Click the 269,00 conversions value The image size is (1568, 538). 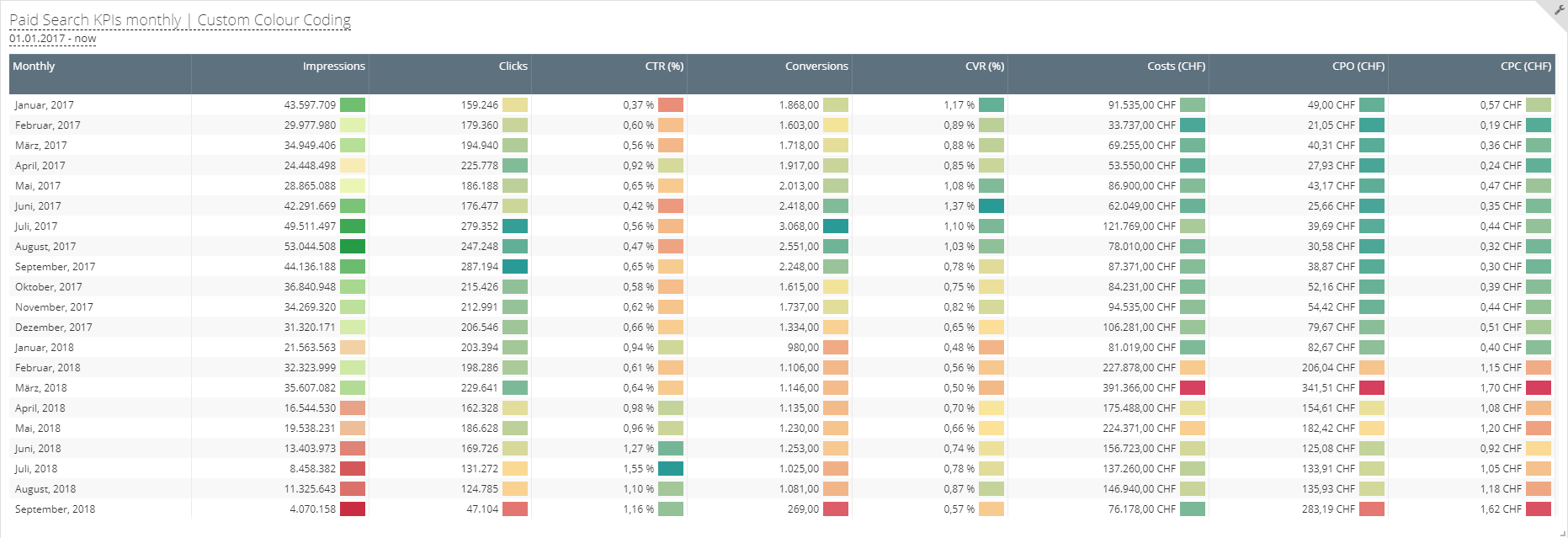pos(803,509)
